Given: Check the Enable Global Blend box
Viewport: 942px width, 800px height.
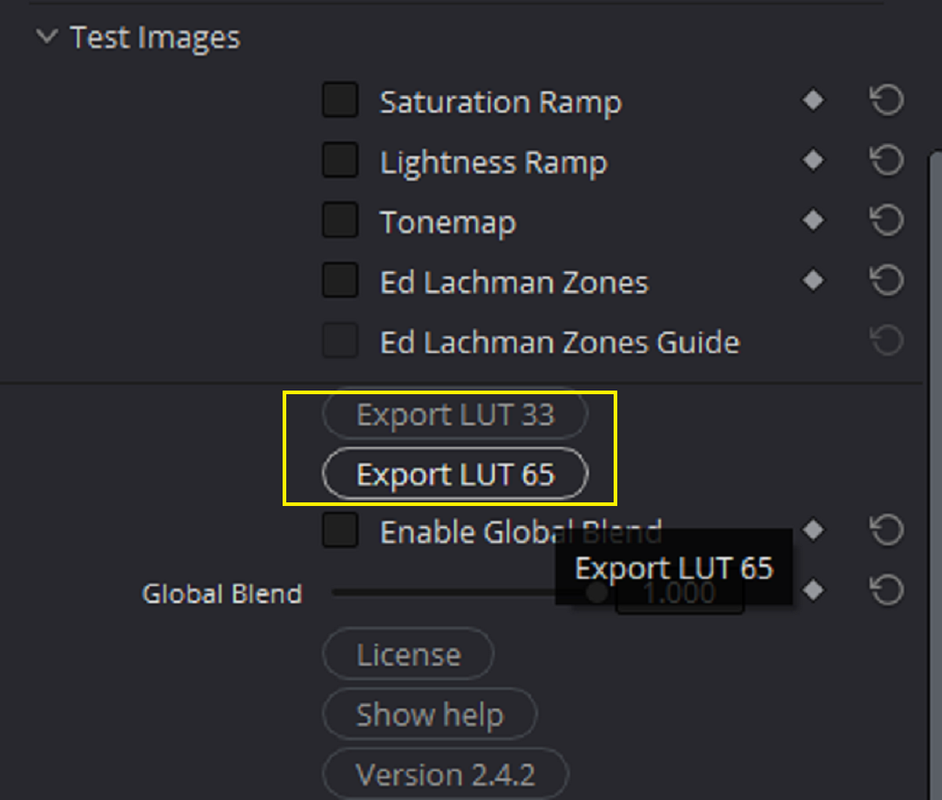Looking at the screenshot, I should coord(340,530).
